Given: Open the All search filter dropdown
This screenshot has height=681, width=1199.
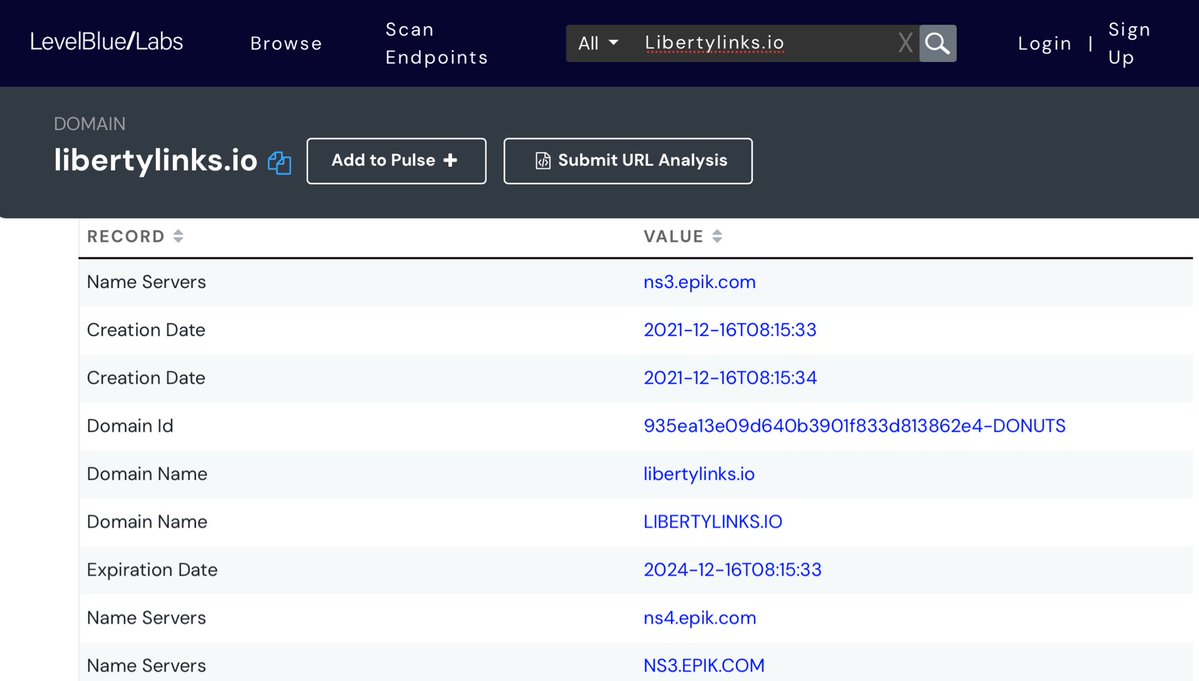Looking at the screenshot, I should click(599, 43).
